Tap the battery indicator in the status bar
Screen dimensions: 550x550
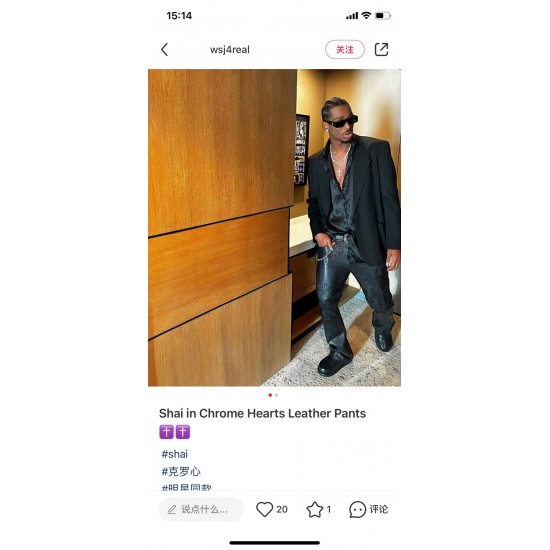pos(383,15)
